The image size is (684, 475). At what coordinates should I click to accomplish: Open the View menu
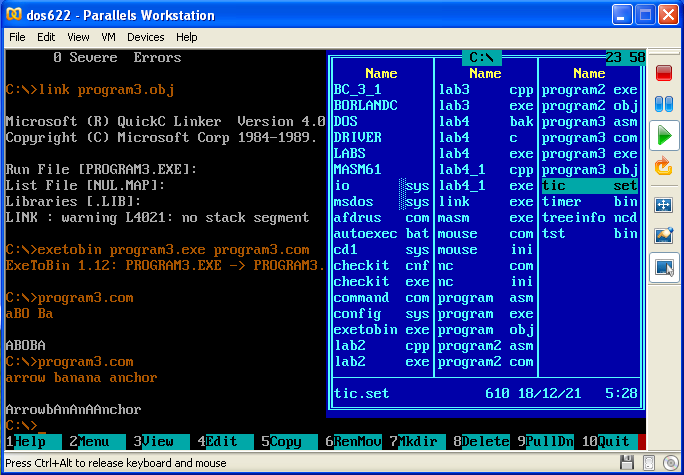[x=78, y=38]
